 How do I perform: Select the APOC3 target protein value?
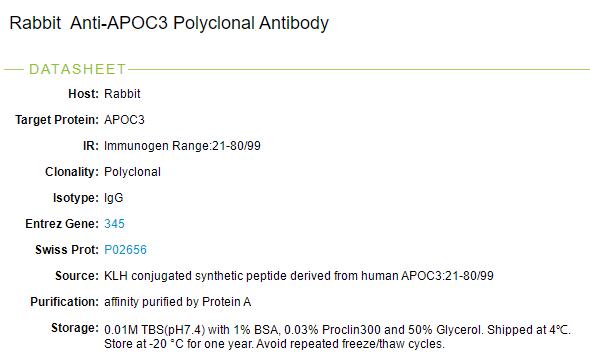[124, 120]
